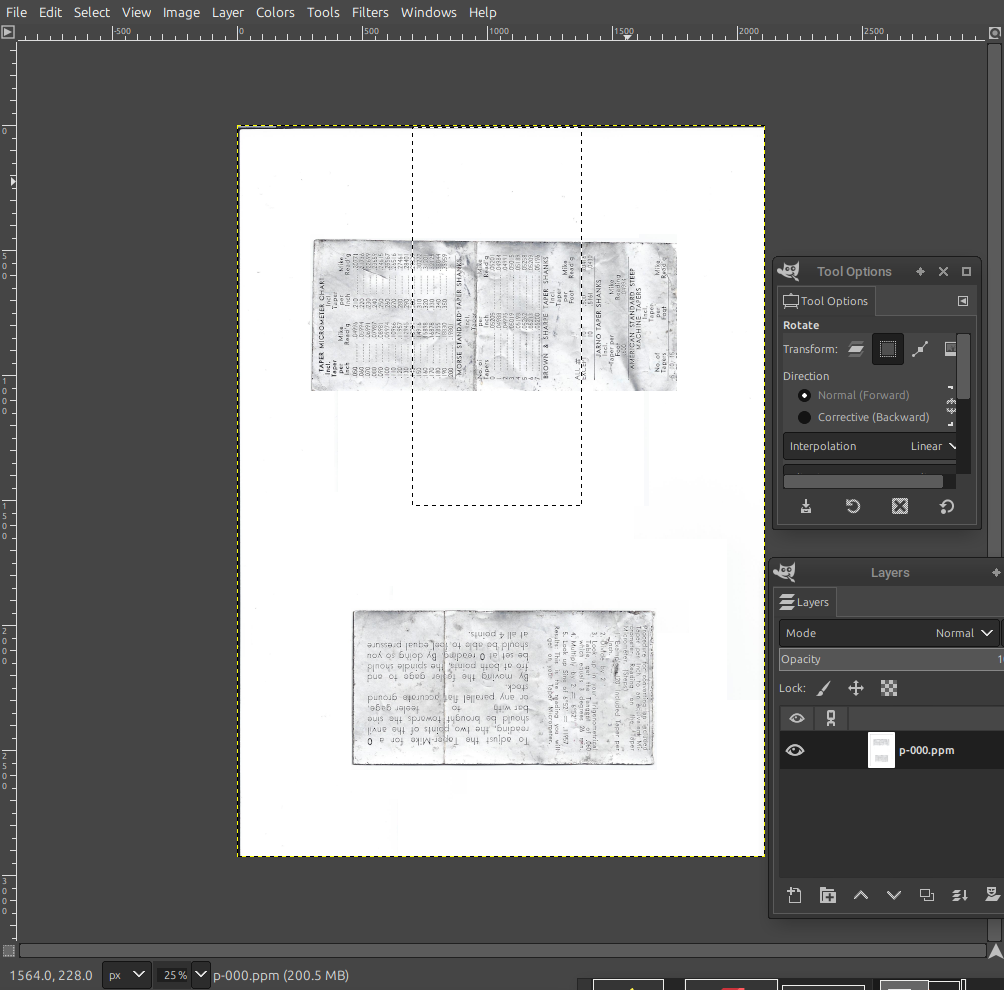Create a new layer group
This screenshot has width=1004, height=990.
tap(827, 895)
